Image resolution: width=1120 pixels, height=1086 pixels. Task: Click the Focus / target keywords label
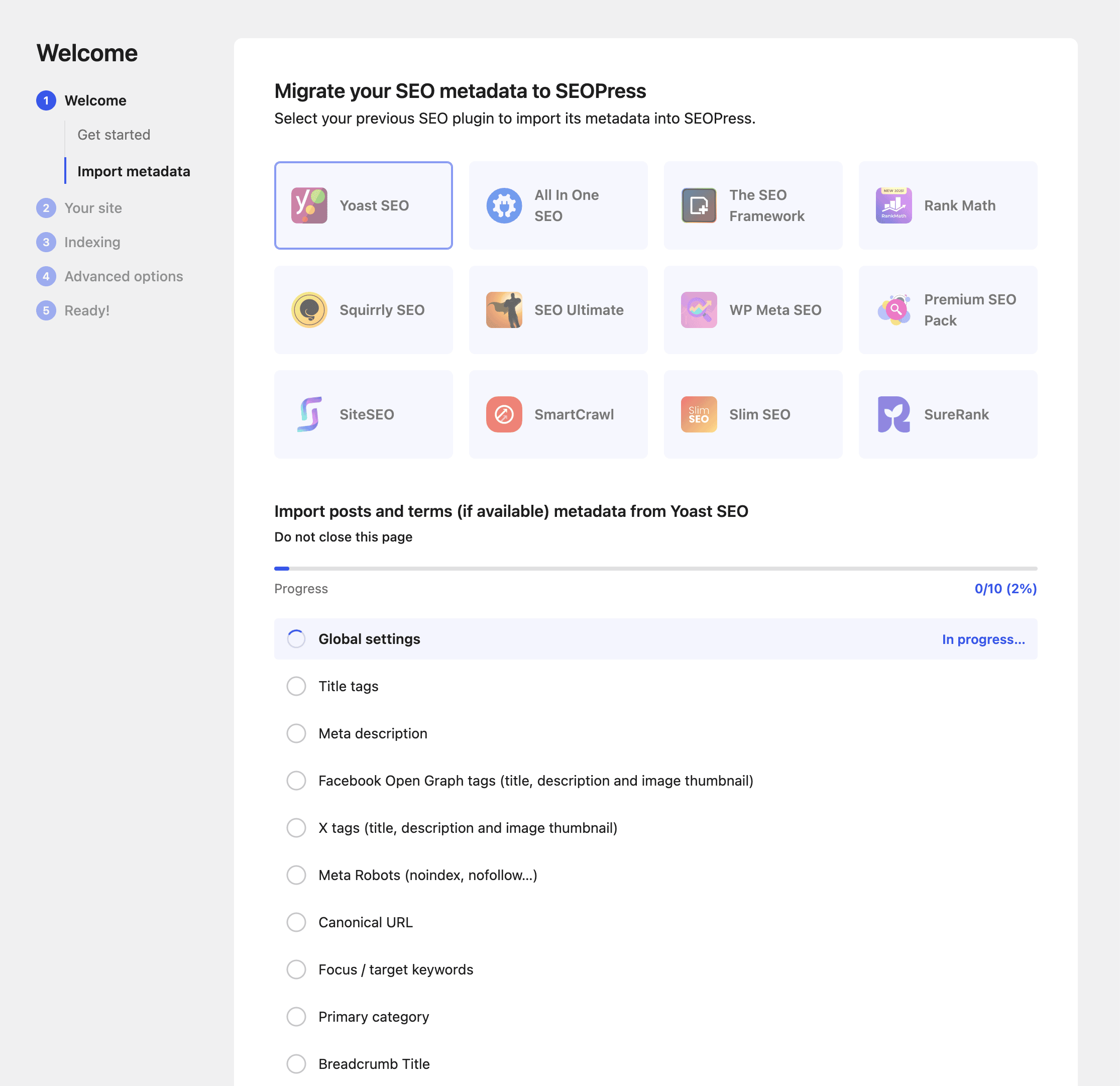[396, 970]
